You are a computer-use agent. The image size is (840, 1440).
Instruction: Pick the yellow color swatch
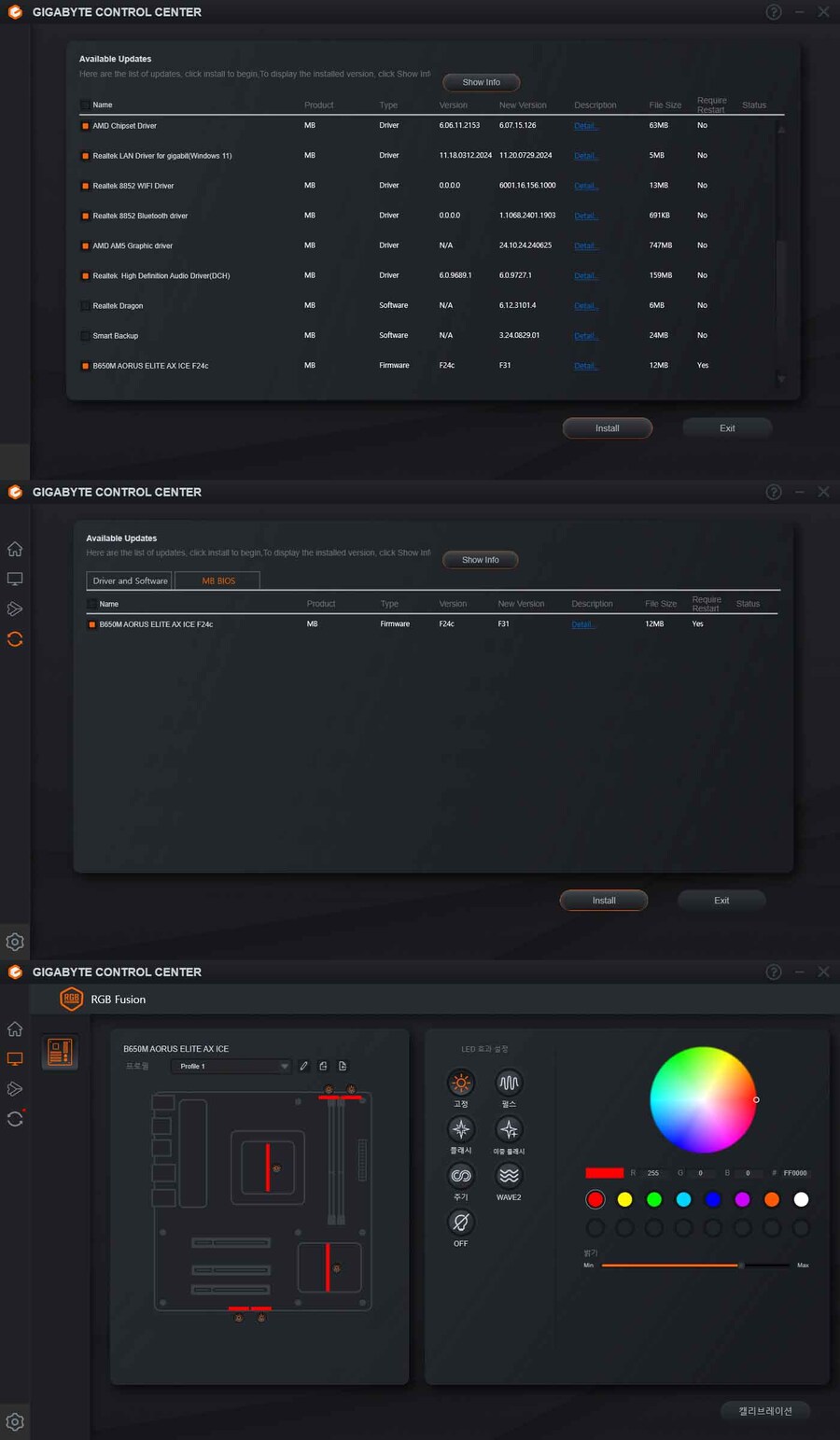pos(624,1199)
